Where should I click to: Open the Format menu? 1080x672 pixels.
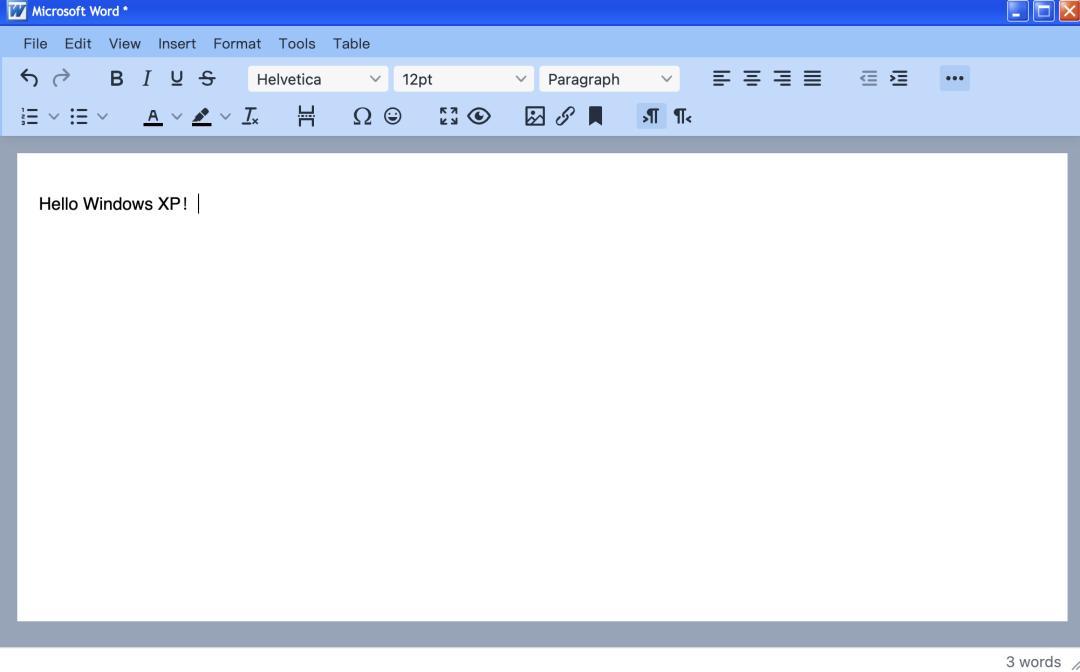coord(237,43)
